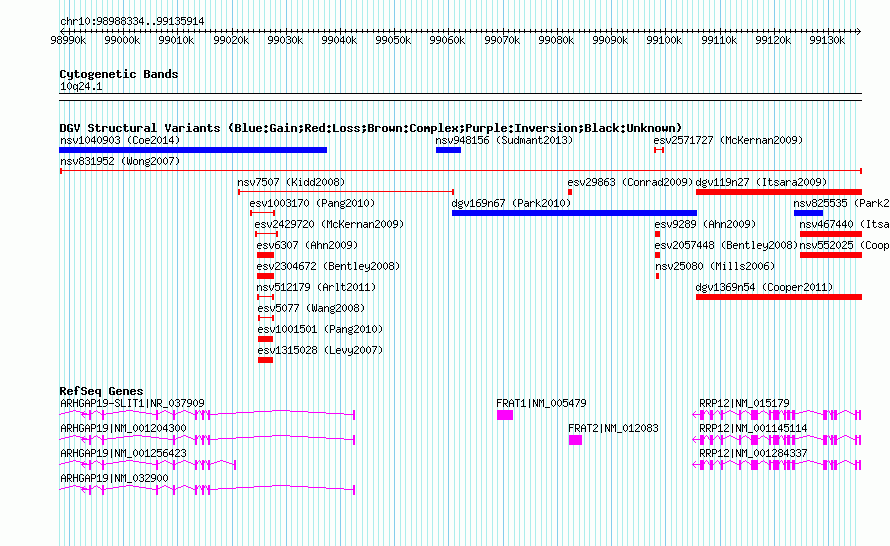Click esv1315028 (Levy2007) label
890x546 pixels.
coord(320,350)
